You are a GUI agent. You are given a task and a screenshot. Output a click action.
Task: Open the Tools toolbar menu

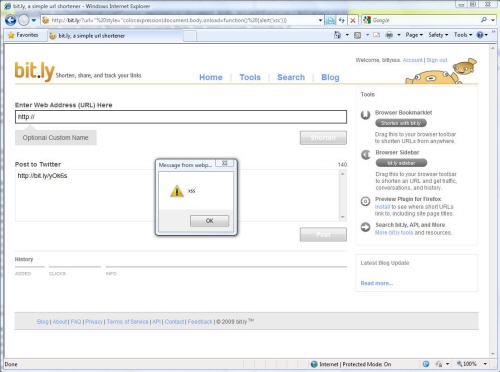point(463,35)
